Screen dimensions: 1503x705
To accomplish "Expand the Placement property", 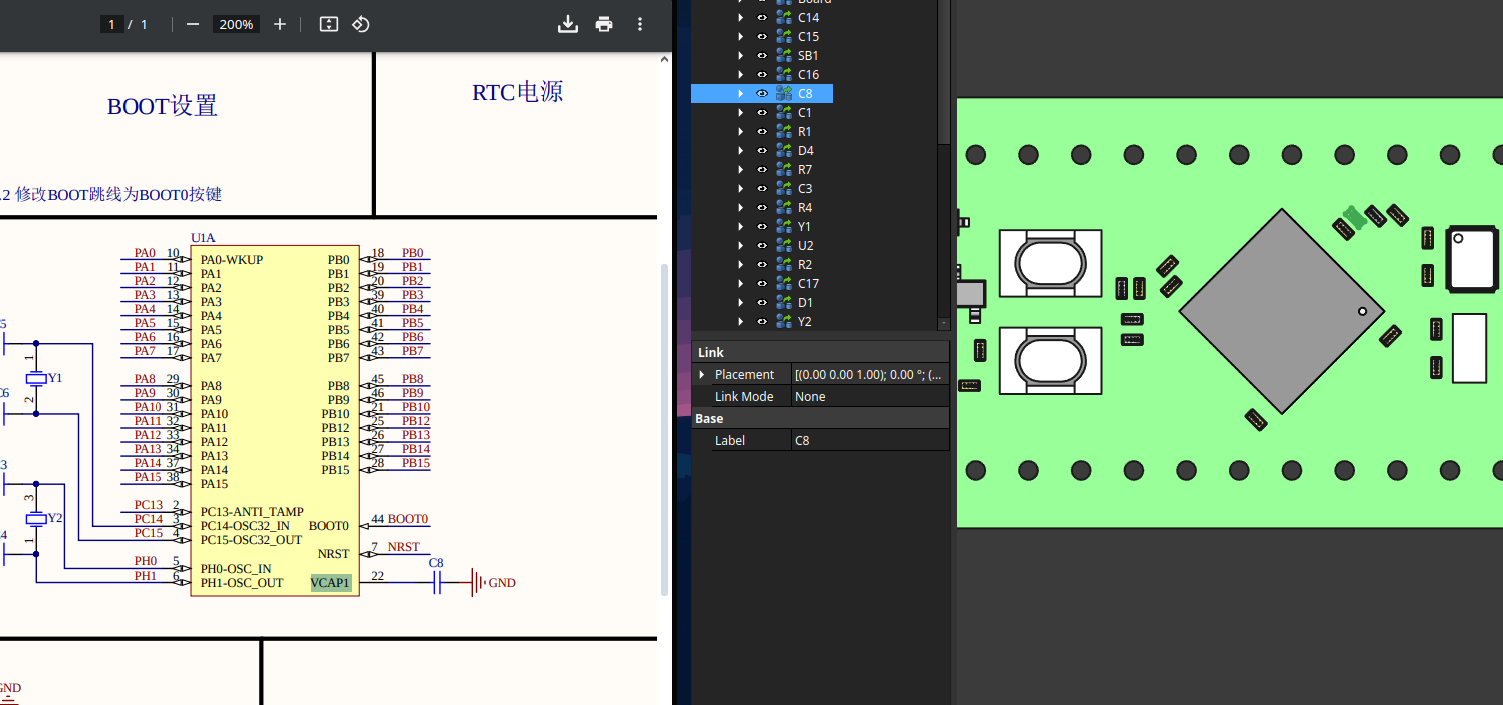I will [x=702, y=375].
